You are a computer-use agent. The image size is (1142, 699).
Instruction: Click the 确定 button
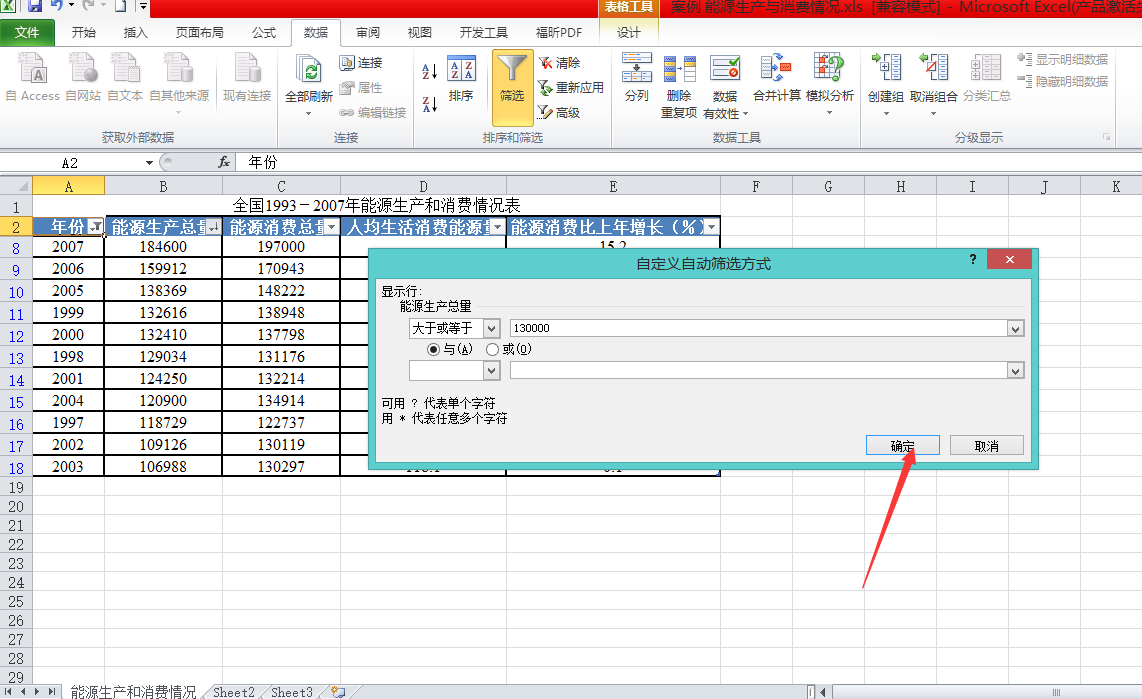902,446
